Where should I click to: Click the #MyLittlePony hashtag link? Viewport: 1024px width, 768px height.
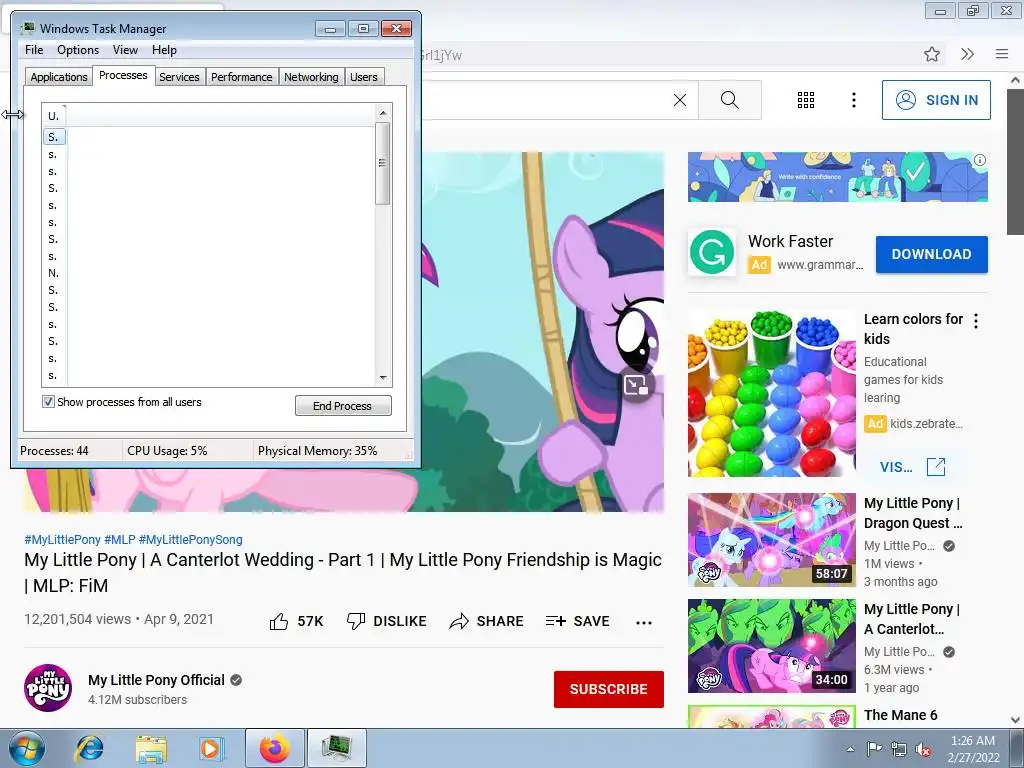[62, 539]
